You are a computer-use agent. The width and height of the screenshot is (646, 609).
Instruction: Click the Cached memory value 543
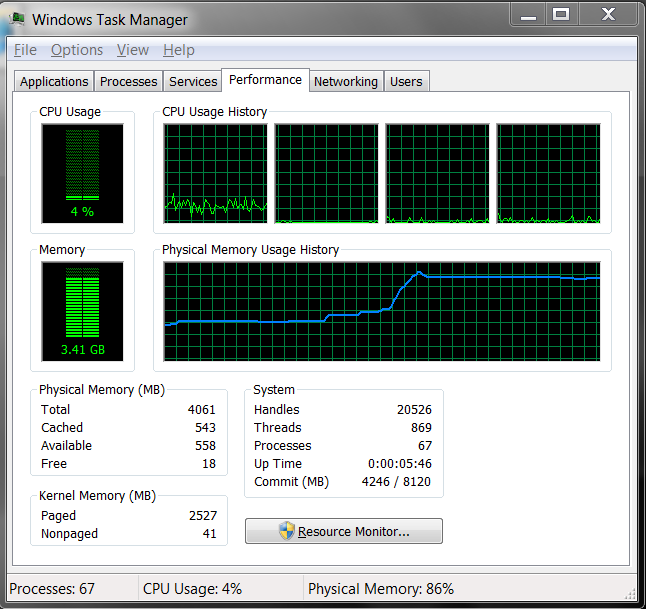[205, 428]
